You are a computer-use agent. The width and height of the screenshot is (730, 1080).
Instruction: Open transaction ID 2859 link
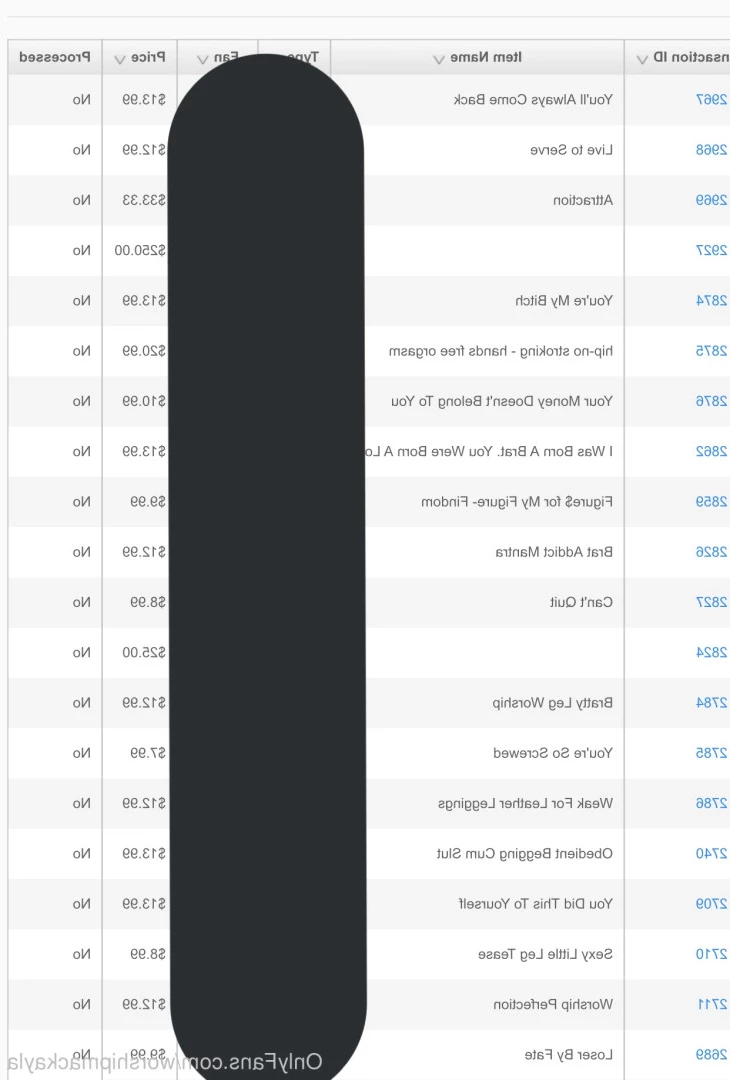(x=711, y=502)
